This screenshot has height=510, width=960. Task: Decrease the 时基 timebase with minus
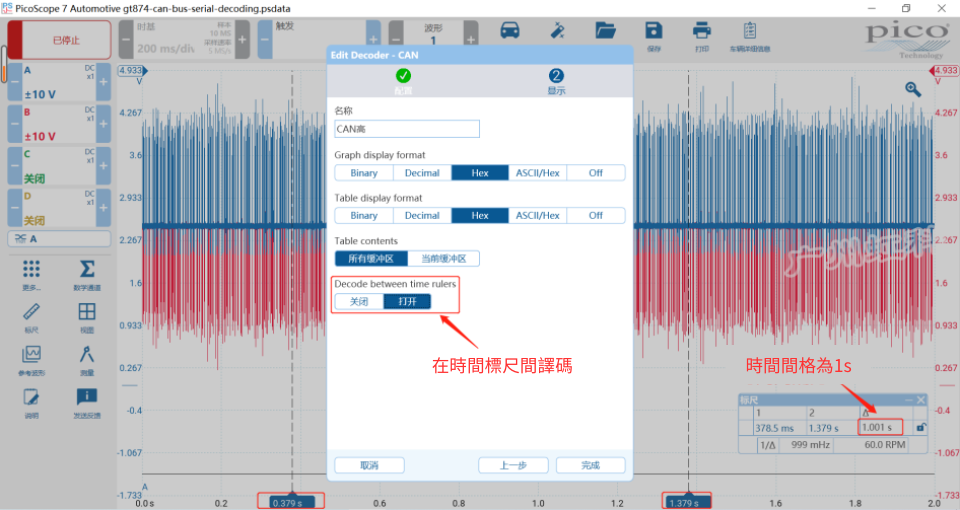click(x=126, y=40)
